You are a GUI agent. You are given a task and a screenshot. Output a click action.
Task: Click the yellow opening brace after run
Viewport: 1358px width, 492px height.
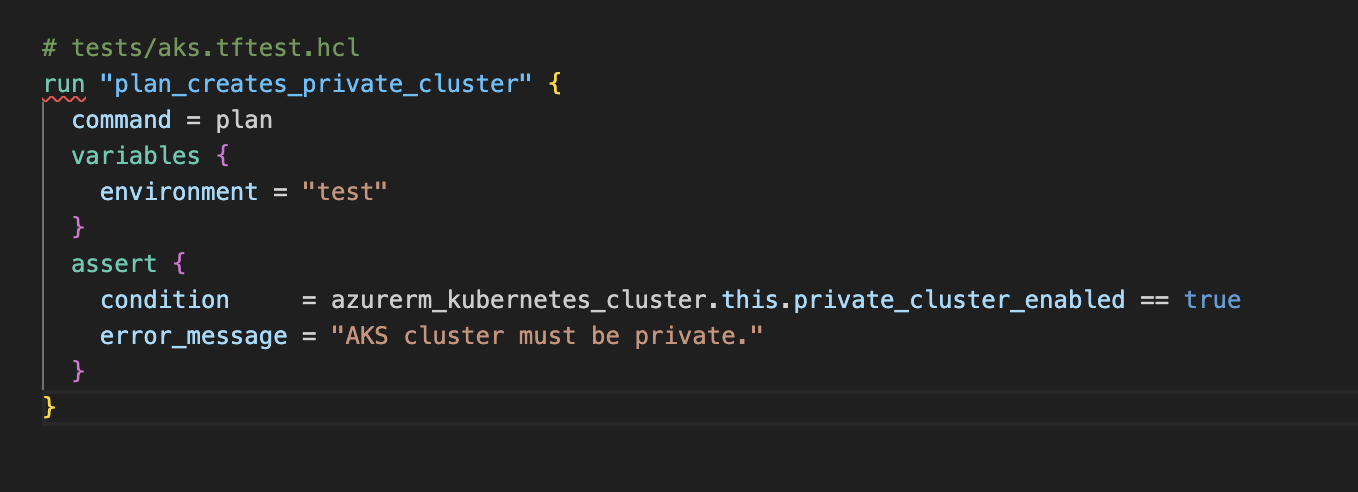(x=554, y=84)
